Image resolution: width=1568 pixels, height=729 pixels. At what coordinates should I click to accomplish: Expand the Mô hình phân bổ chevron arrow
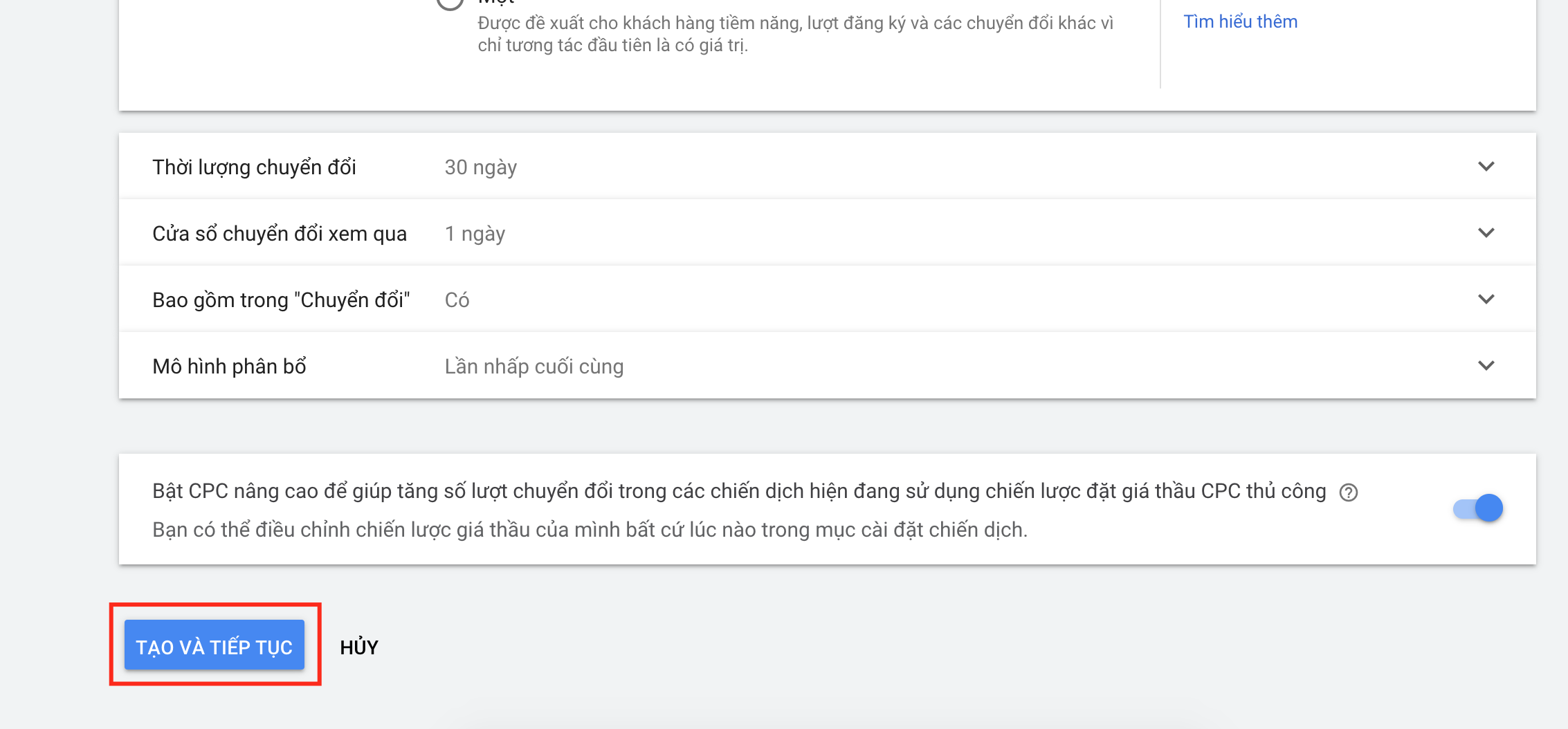1486,366
